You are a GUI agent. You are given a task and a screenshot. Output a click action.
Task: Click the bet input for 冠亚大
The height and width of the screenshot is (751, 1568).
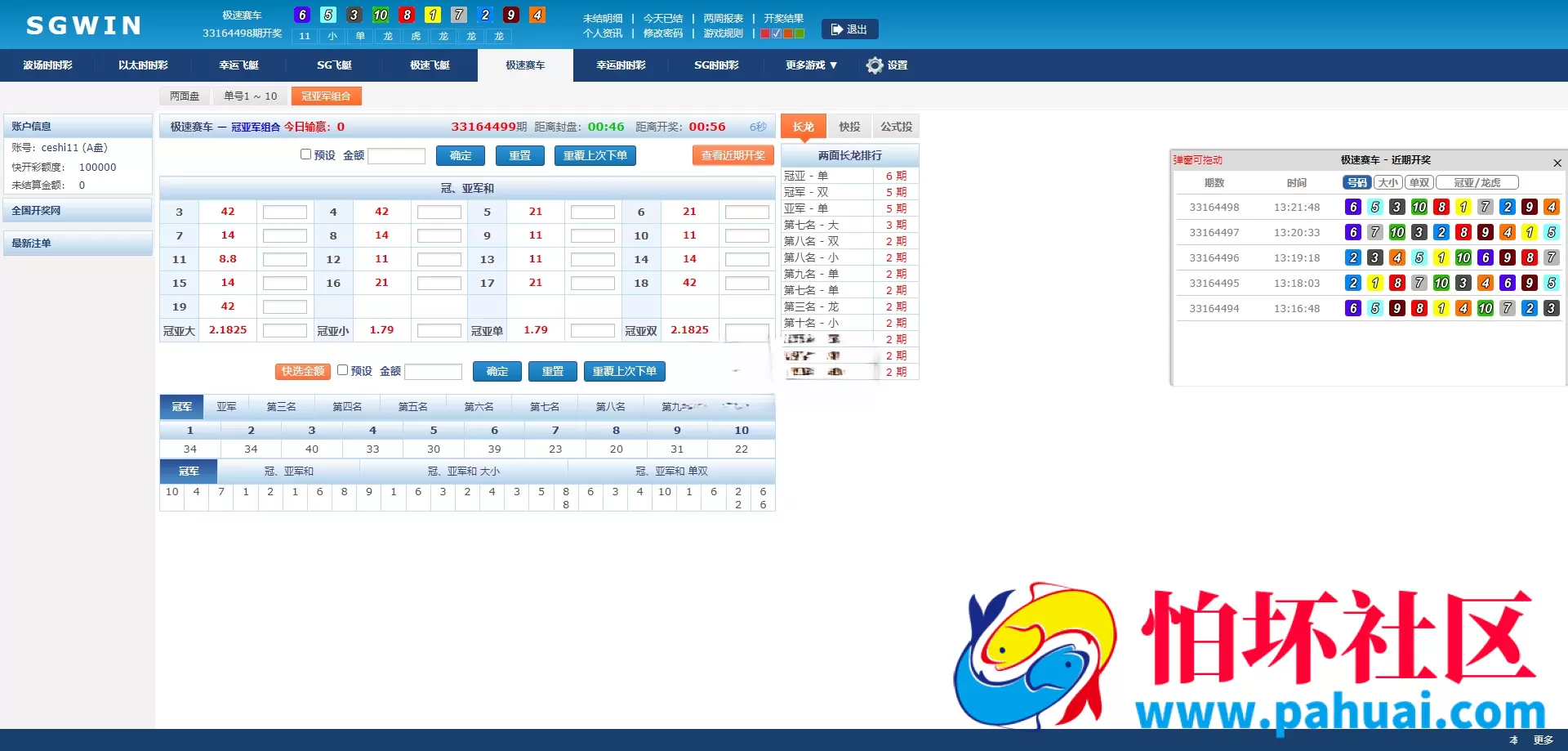(285, 330)
